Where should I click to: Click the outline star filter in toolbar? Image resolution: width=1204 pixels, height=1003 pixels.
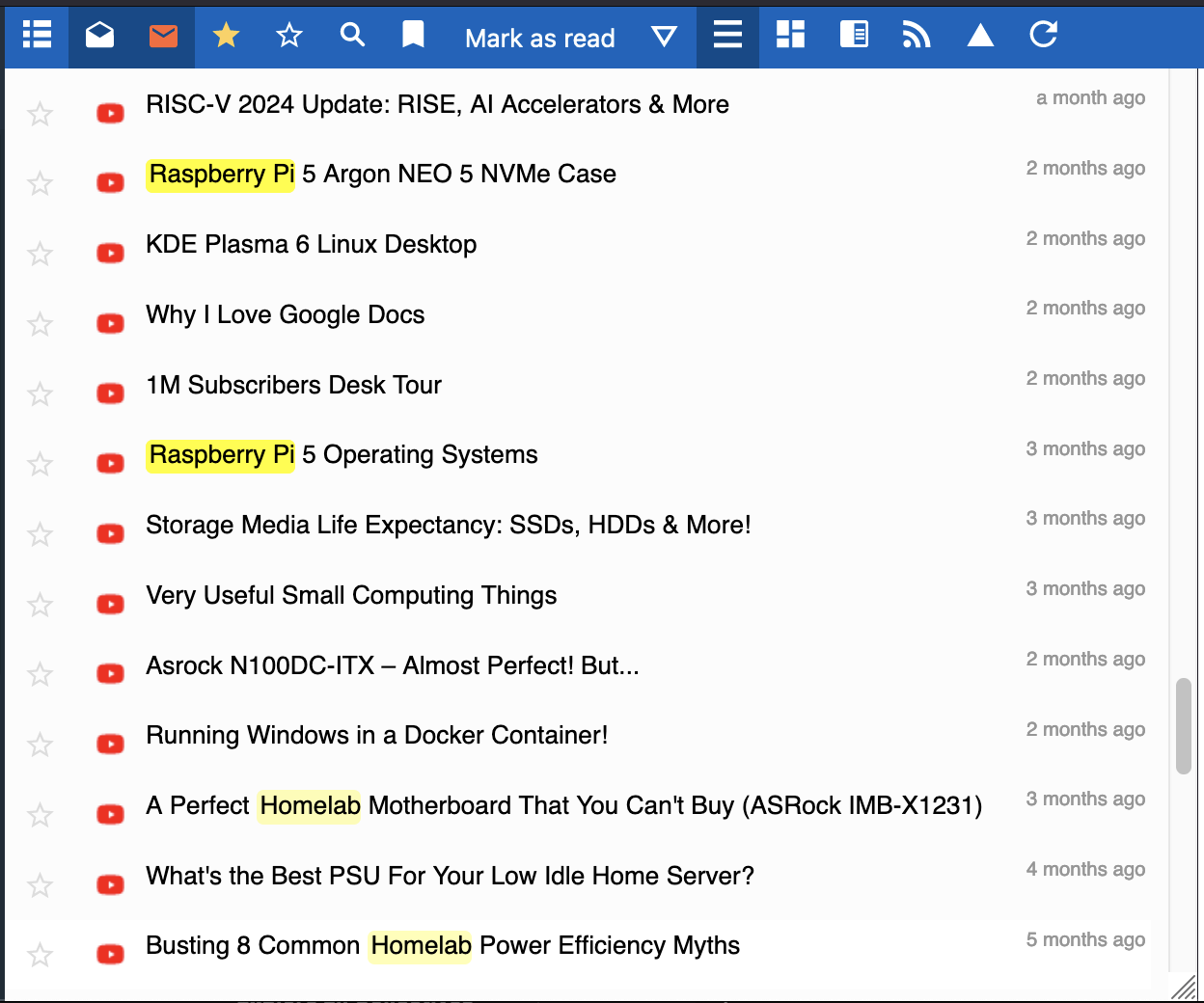(x=289, y=36)
